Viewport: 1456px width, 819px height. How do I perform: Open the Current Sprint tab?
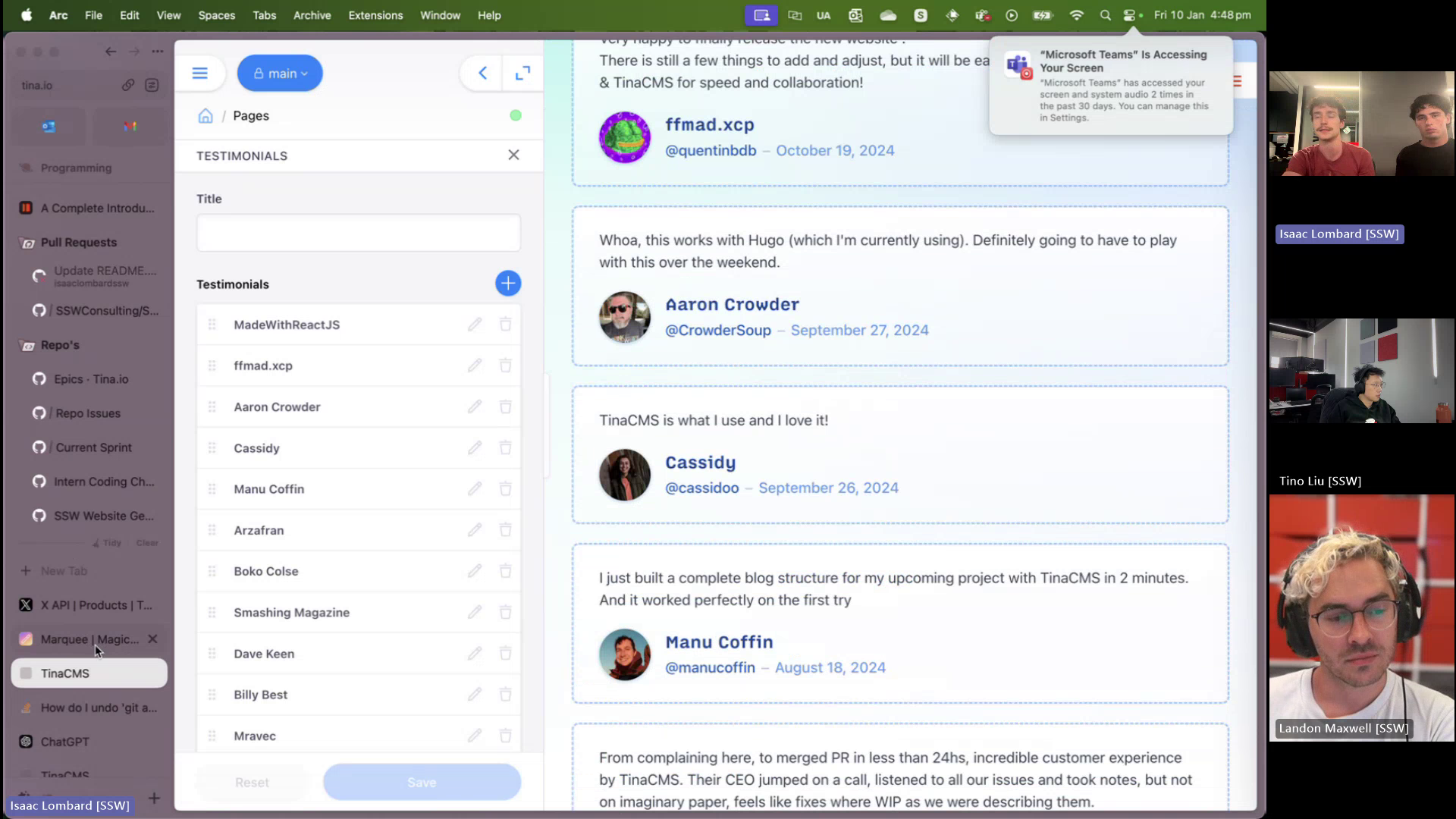[x=89, y=447]
